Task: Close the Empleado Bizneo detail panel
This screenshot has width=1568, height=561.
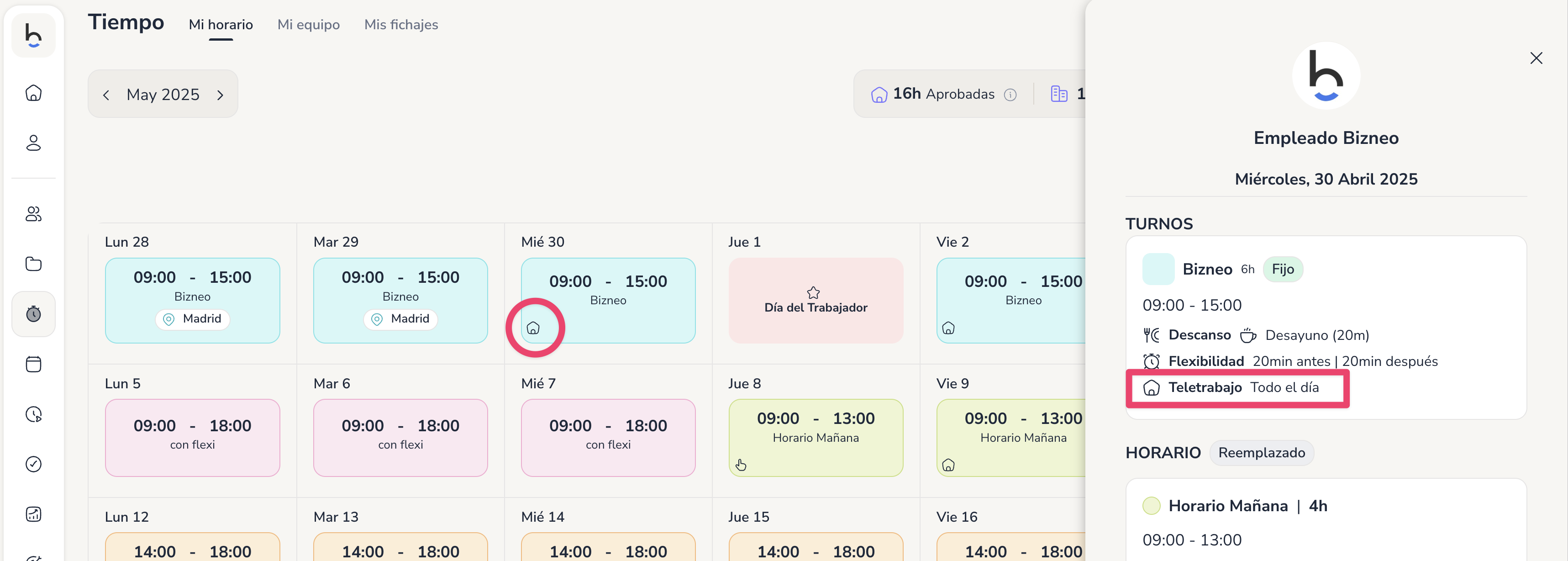Action: click(x=1536, y=58)
